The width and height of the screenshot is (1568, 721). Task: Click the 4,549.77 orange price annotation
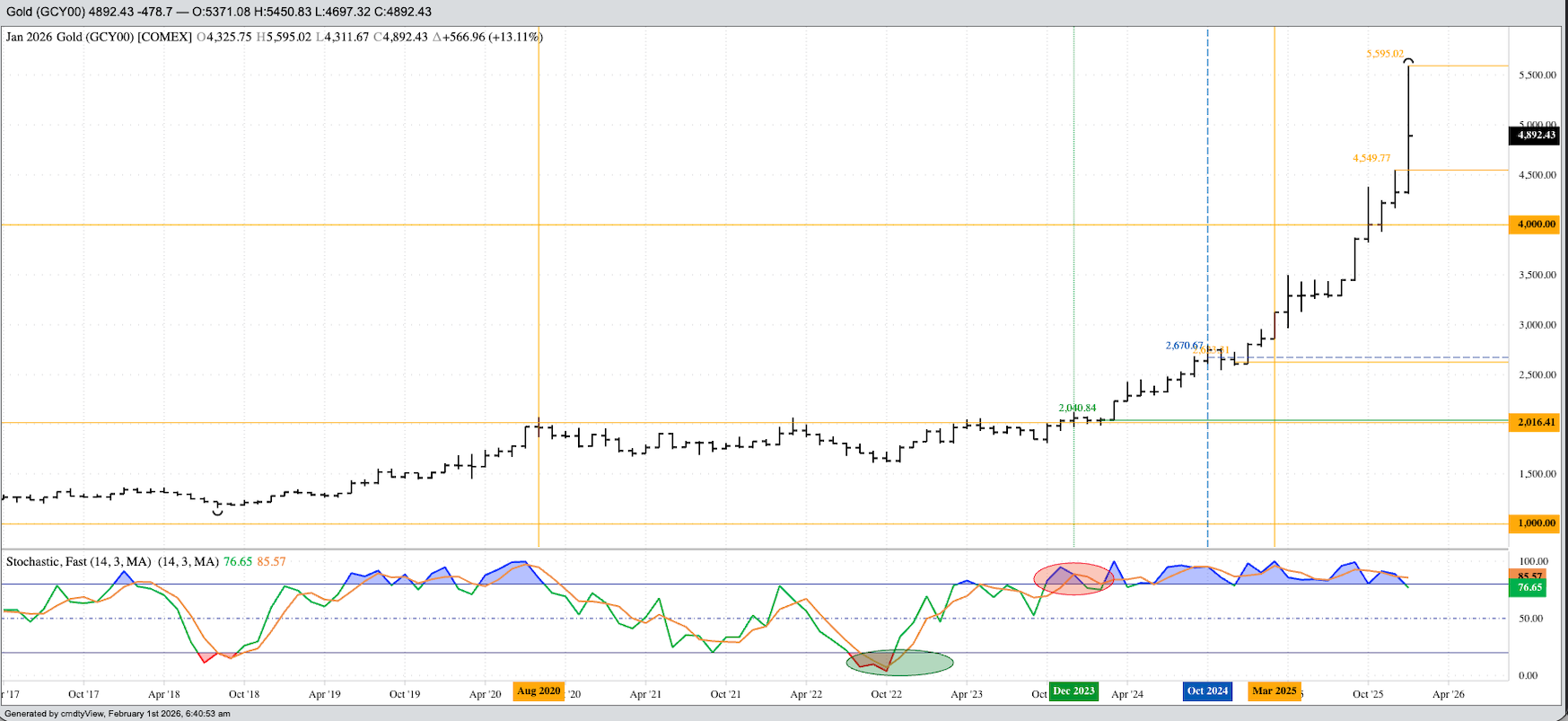click(1371, 158)
